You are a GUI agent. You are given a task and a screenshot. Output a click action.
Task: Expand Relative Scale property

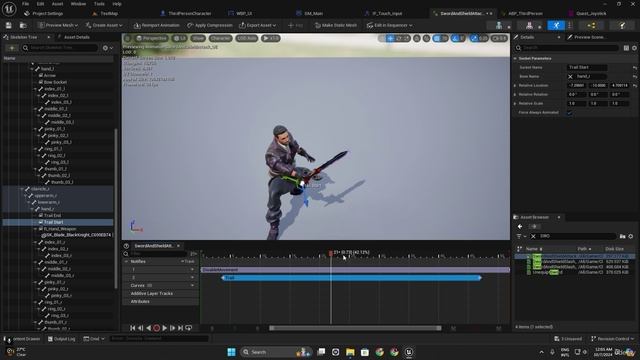point(515,104)
